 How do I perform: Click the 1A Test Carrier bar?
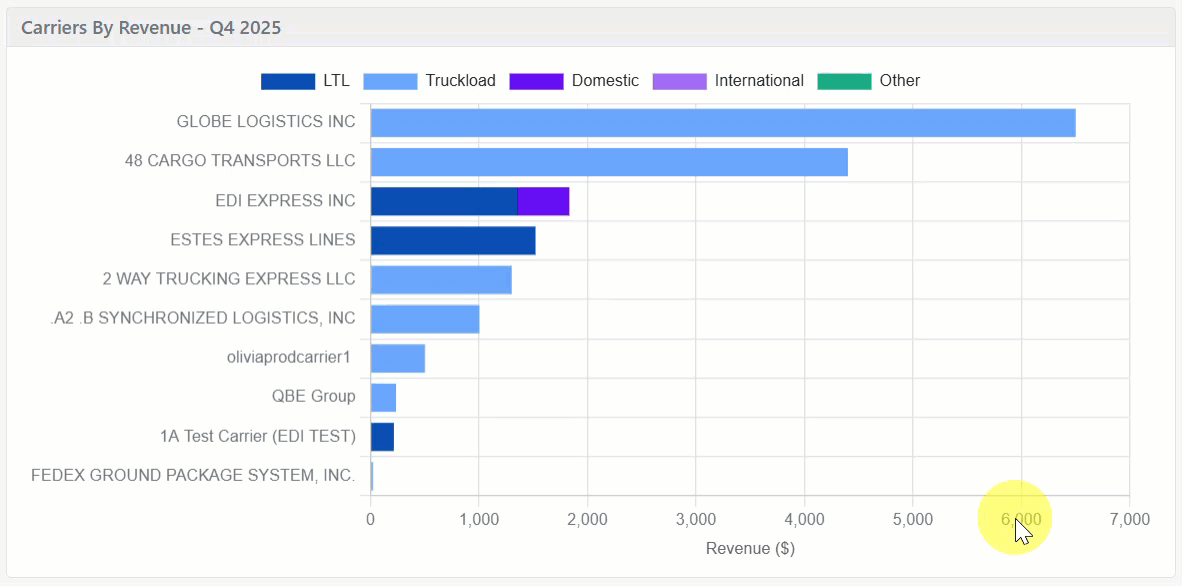click(382, 437)
